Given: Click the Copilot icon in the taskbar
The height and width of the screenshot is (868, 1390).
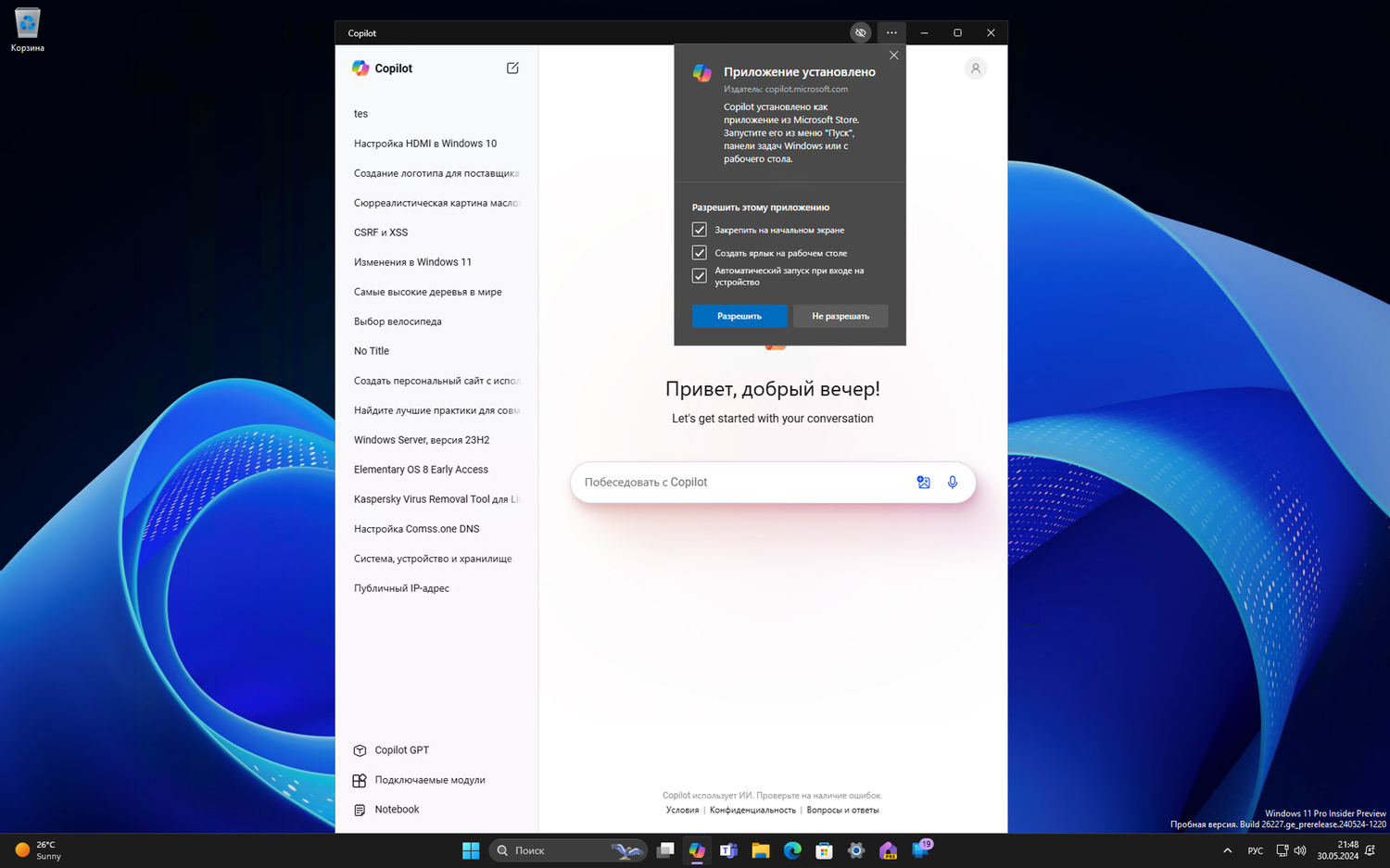Looking at the screenshot, I should [x=697, y=850].
